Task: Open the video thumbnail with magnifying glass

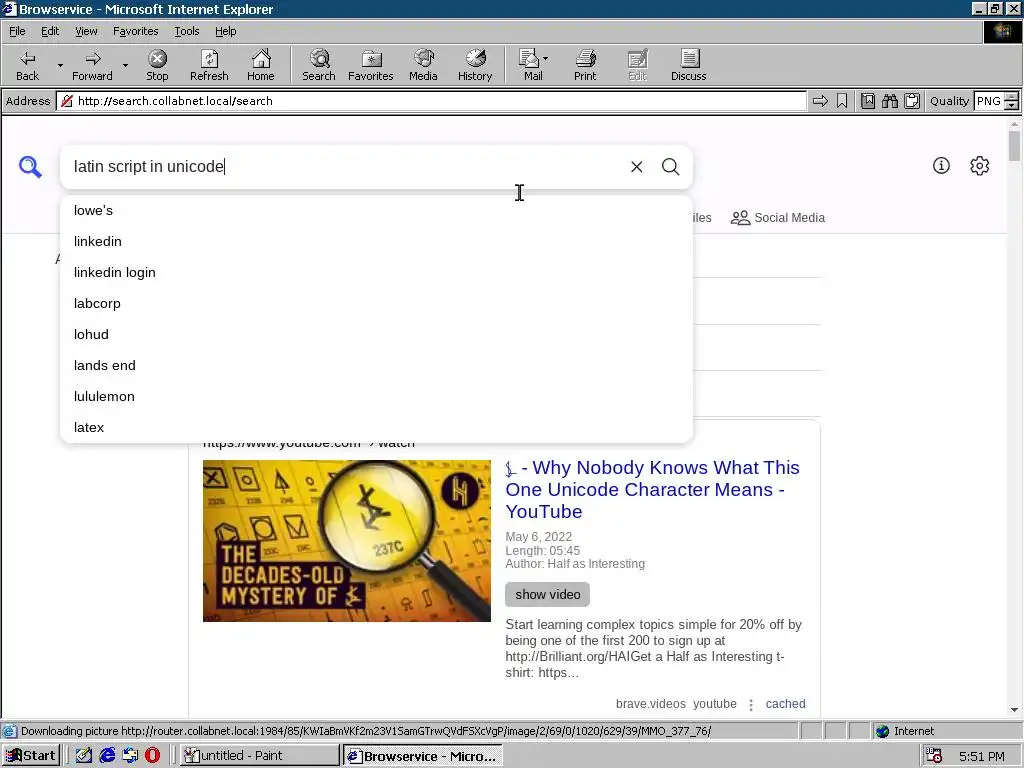Action: pos(347,541)
